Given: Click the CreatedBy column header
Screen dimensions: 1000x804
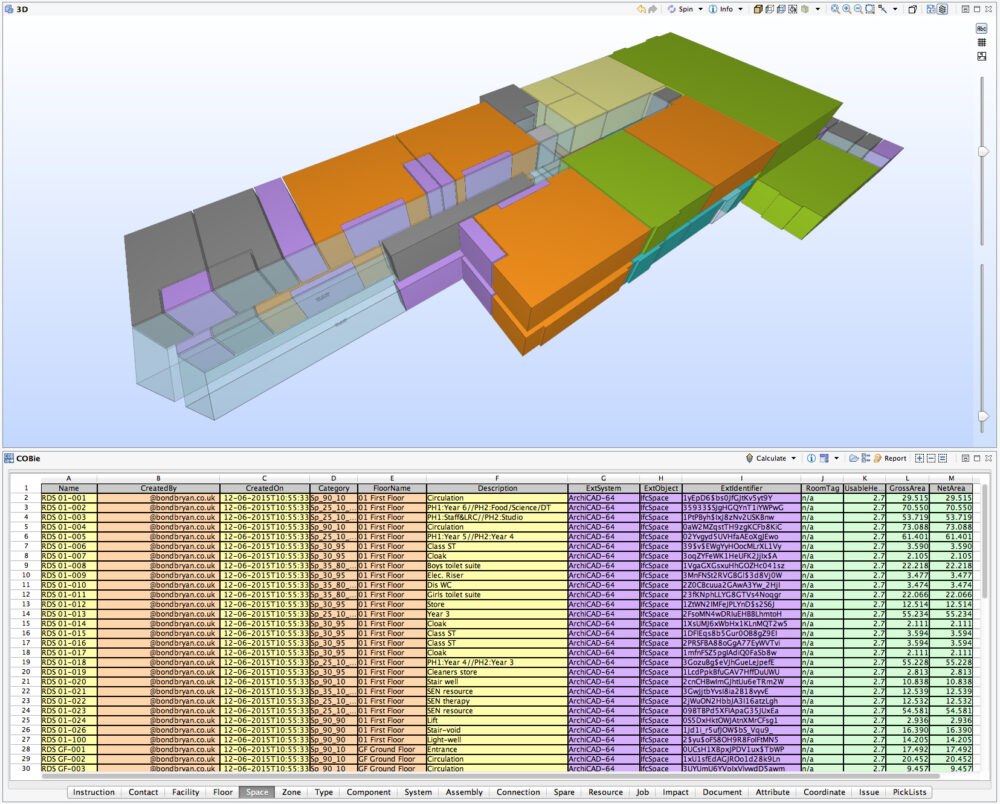Looking at the screenshot, I should pos(158,488).
